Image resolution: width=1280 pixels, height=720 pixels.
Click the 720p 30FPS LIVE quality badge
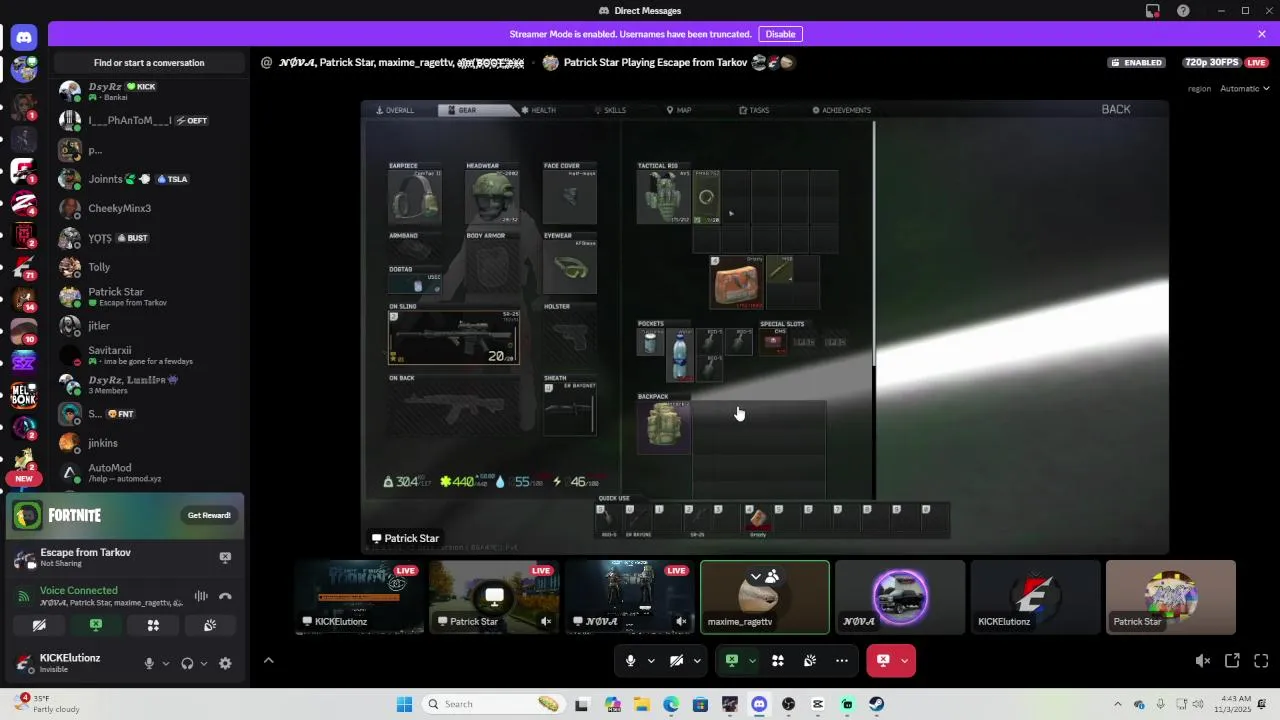point(1225,62)
